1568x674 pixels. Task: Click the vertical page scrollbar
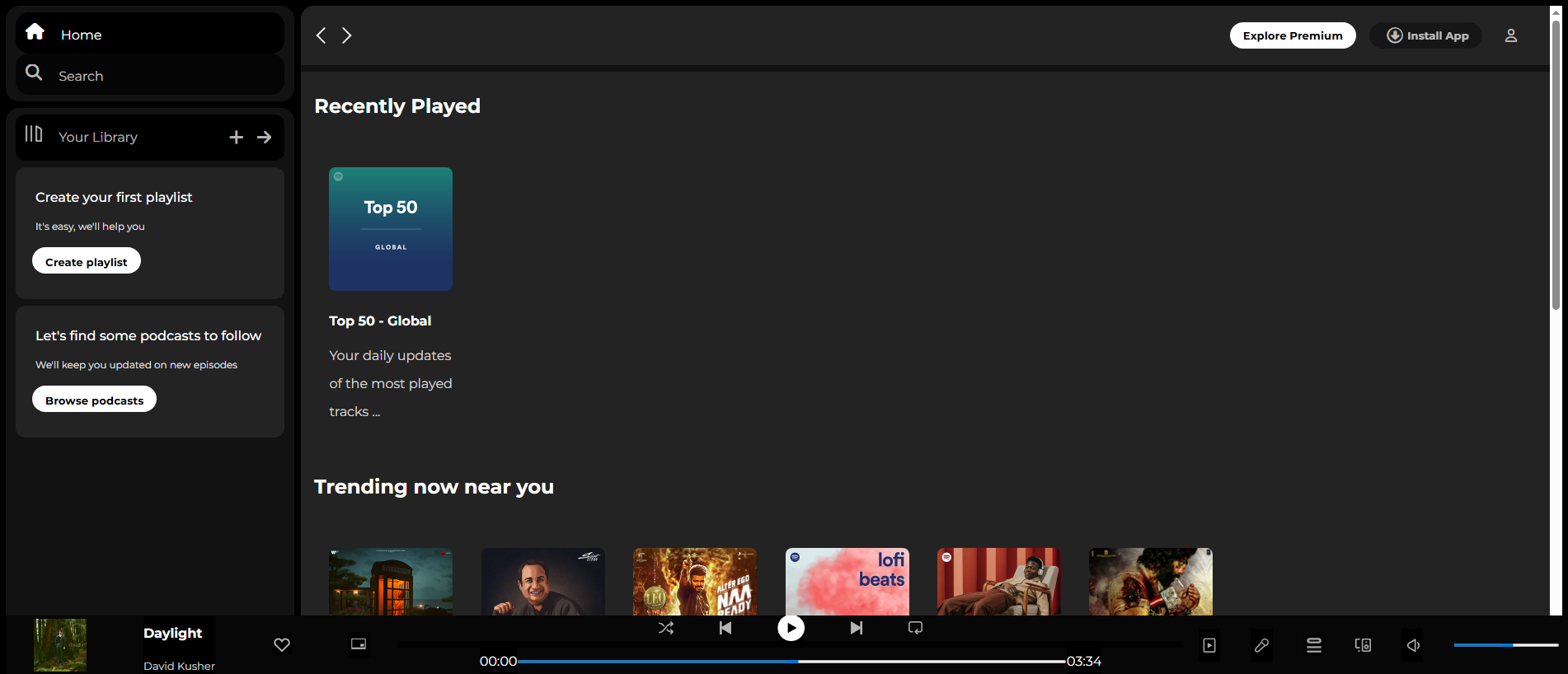coord(1556,165)
